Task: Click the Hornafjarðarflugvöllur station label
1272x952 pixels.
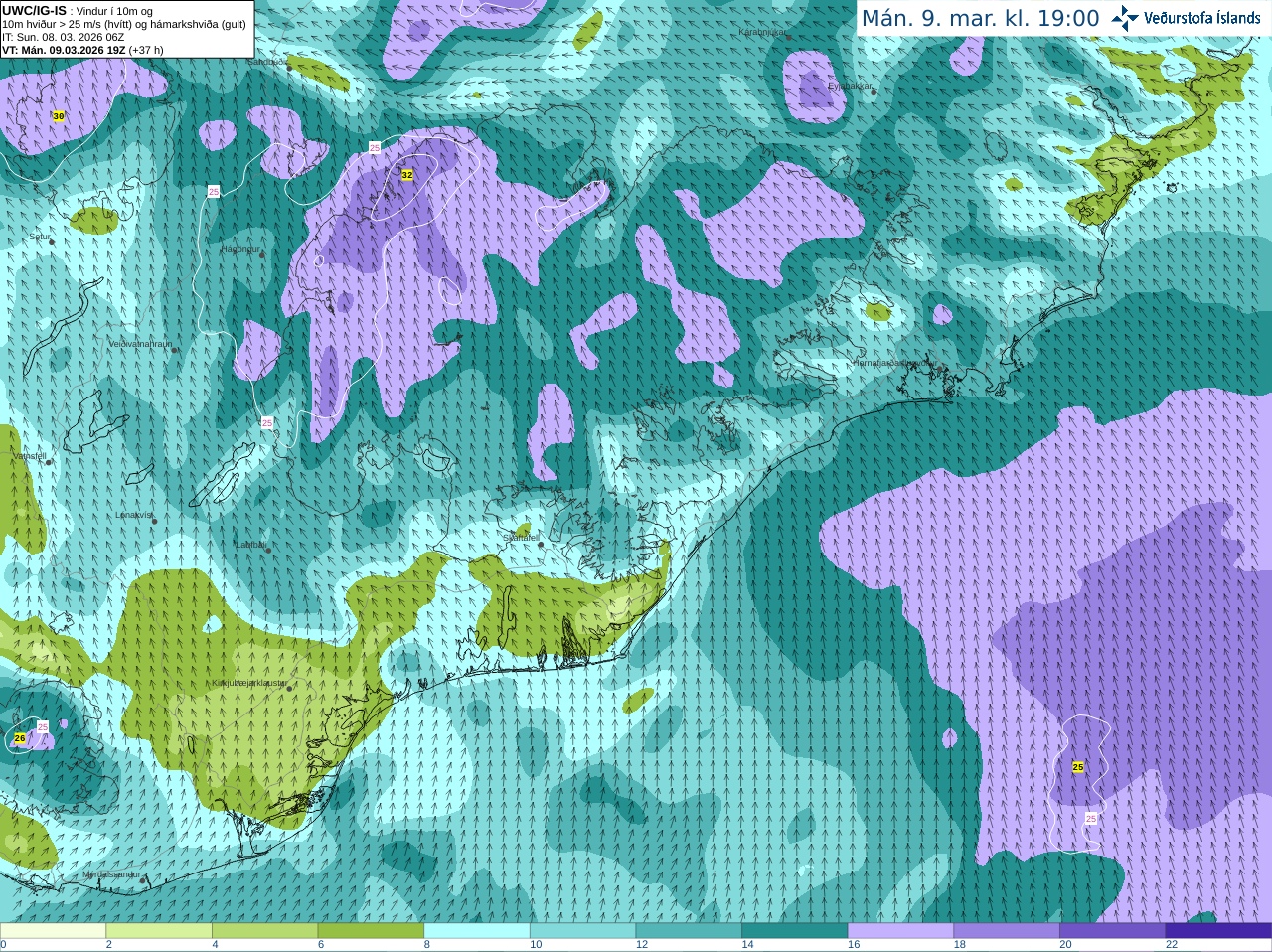Action: (893, 363)
